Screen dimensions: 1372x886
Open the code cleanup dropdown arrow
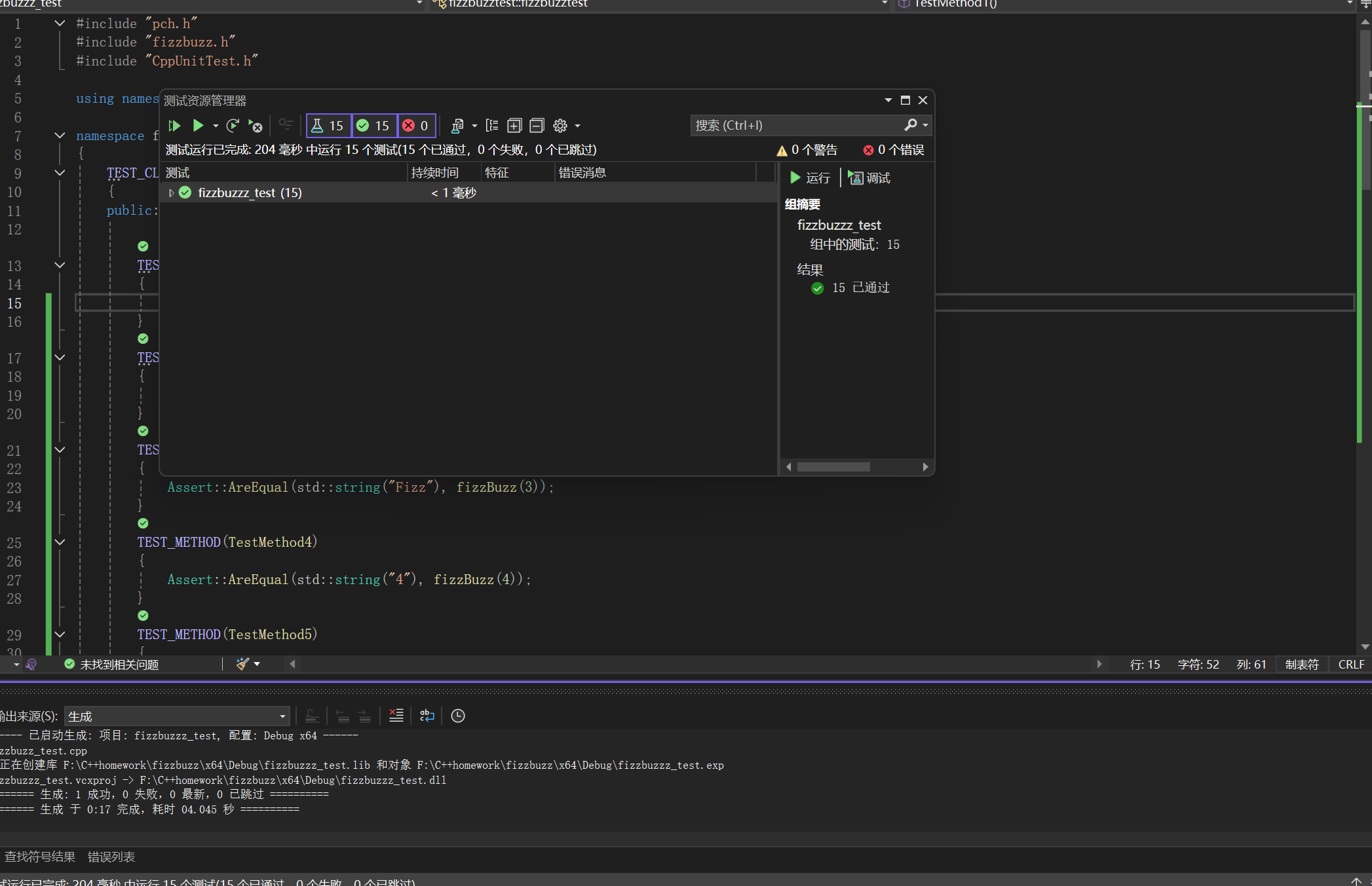pyautogui.click(x=257, y=664)
